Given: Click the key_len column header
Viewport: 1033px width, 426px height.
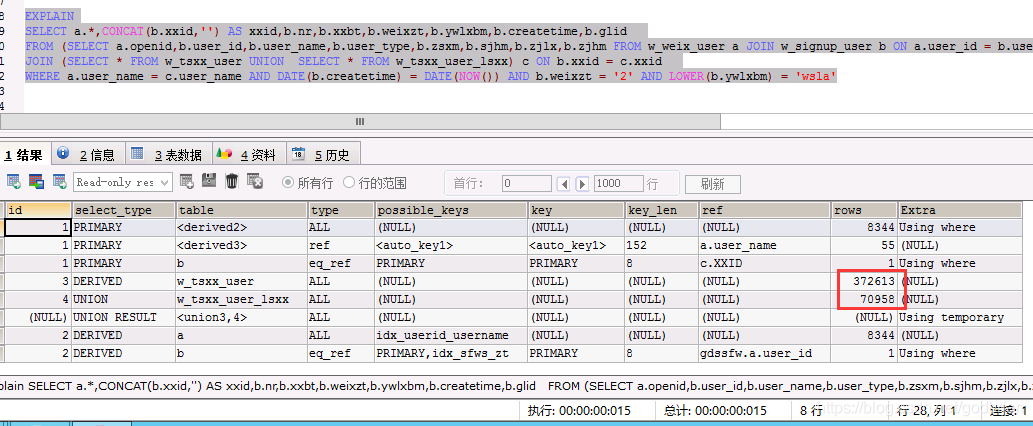Looking at the screenshot, I should point(661,210).
